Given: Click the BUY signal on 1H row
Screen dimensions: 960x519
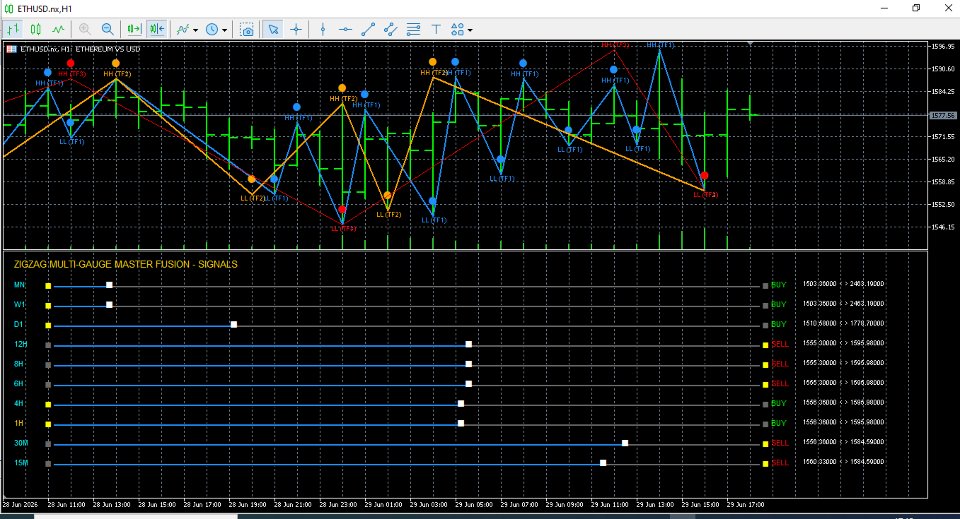Looking at the screenshot, I should pos(778,424).
